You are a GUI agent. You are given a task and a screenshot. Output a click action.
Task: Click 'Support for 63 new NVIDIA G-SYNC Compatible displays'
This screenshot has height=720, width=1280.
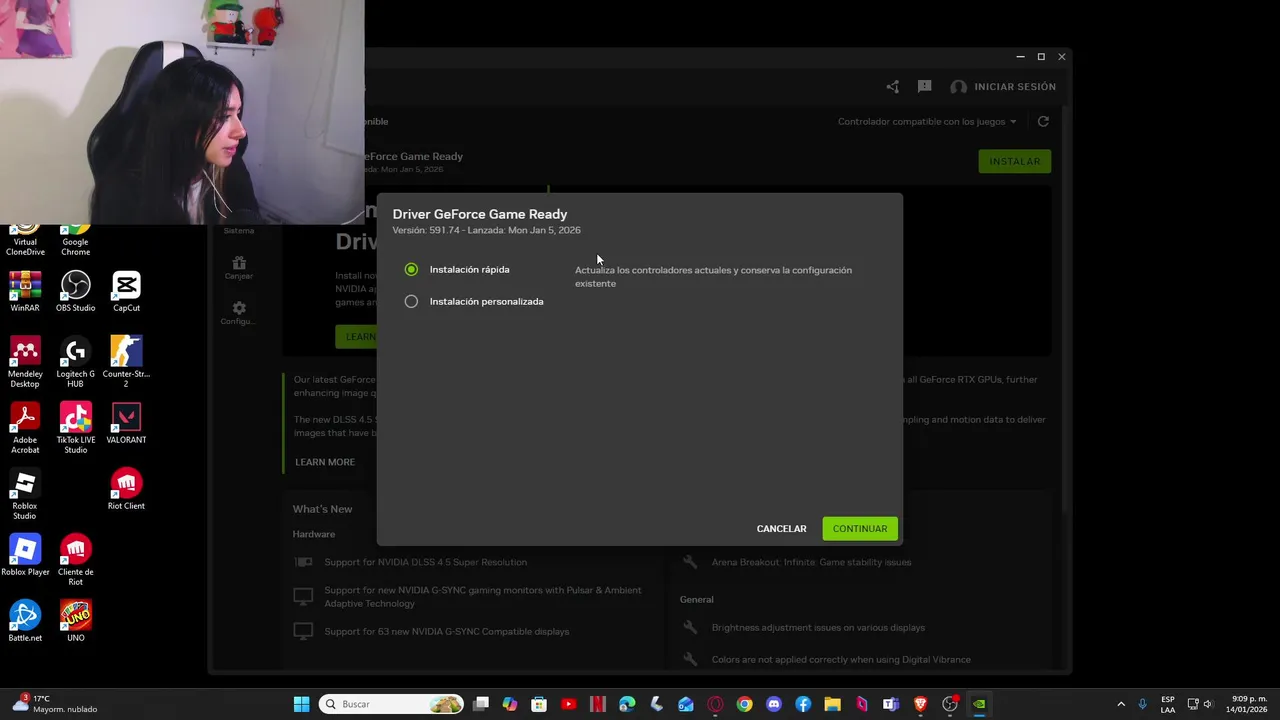(x=446, y=631)
